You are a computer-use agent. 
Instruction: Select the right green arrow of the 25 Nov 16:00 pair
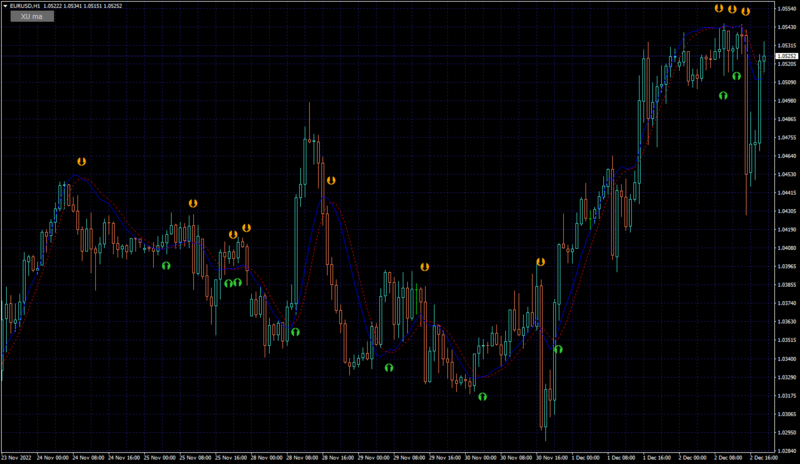[x=237, y=282]
